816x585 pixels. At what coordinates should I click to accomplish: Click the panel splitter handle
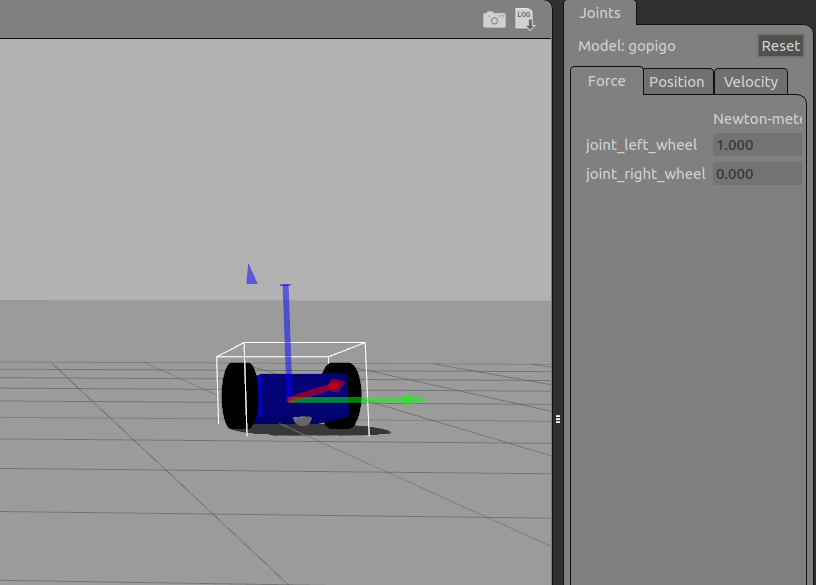point(558,419)
